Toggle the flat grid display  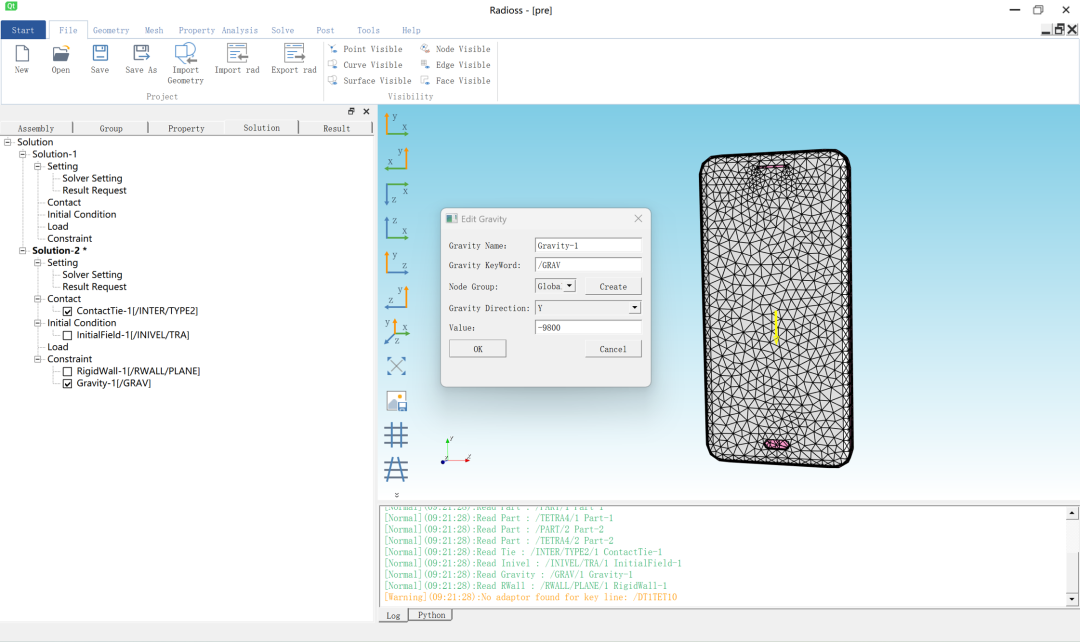[x=396, y=435]
